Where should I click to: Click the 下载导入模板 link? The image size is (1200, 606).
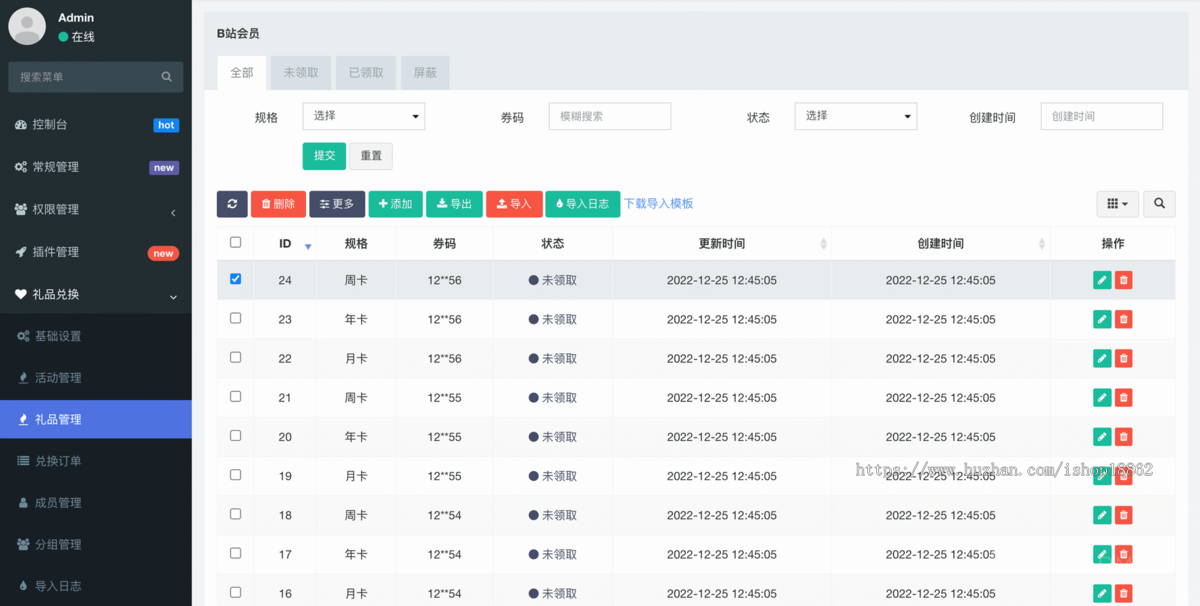(x=659, y=204)
